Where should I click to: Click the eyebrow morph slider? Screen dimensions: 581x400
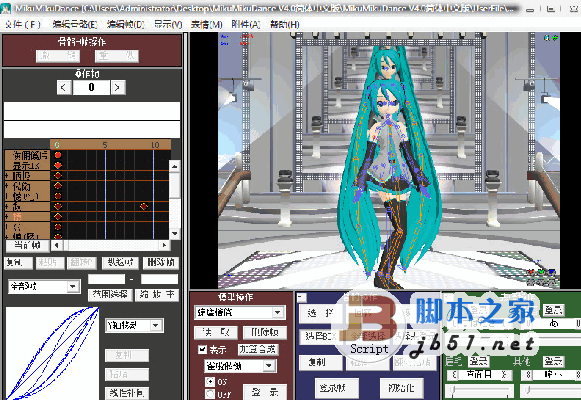click(479, 391)
